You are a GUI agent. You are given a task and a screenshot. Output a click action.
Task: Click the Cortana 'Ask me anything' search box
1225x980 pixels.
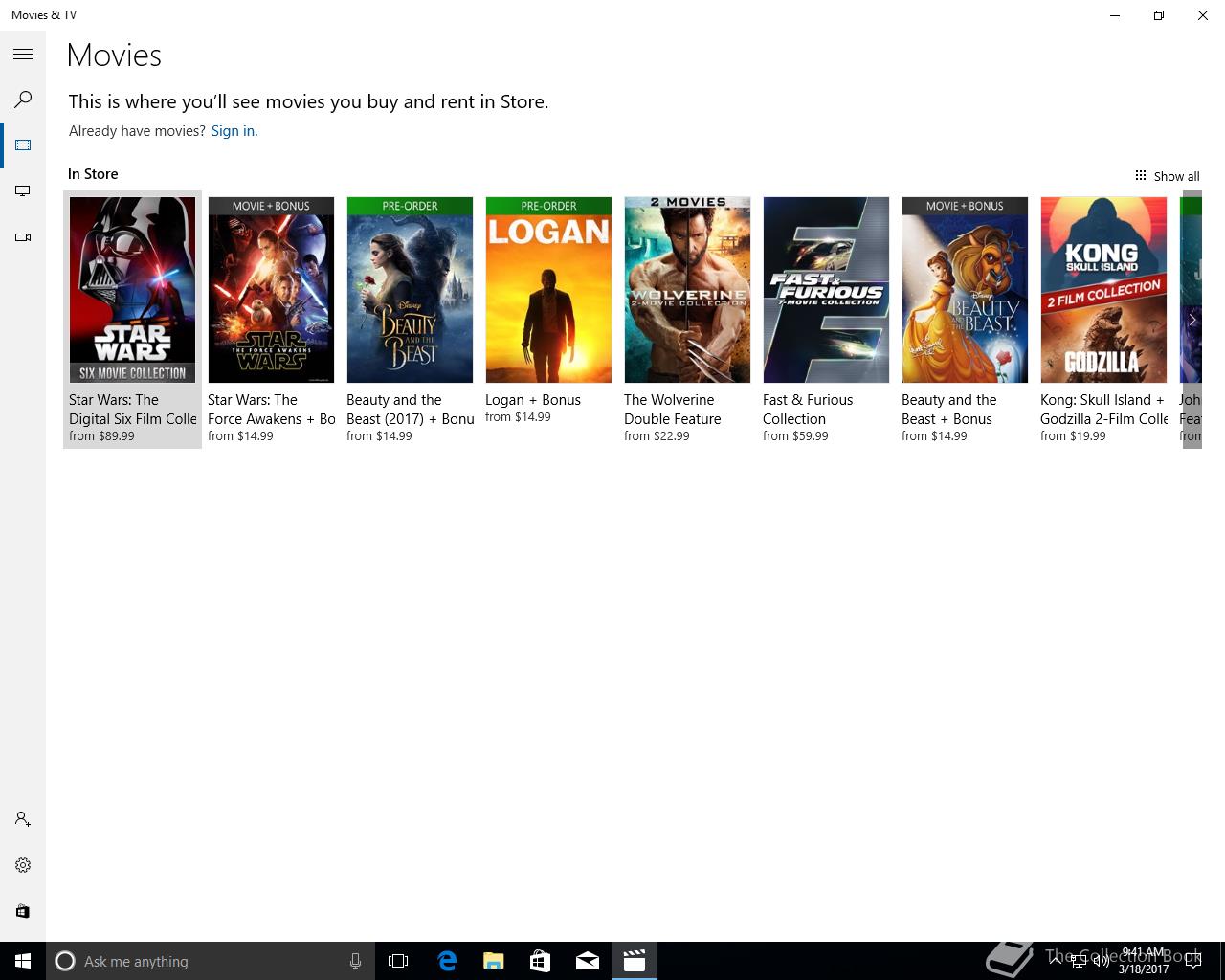pyautogui.click(x=209, y=961)
